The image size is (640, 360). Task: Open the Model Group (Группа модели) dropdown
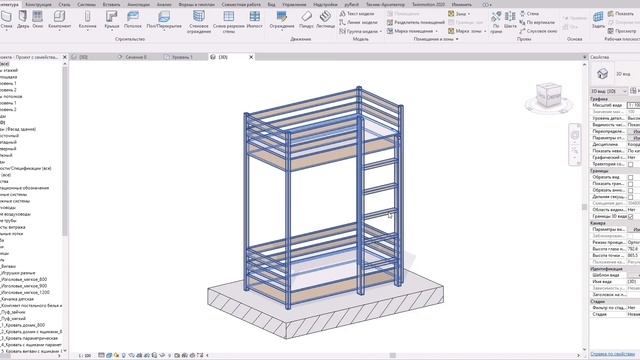click(381, 31)
